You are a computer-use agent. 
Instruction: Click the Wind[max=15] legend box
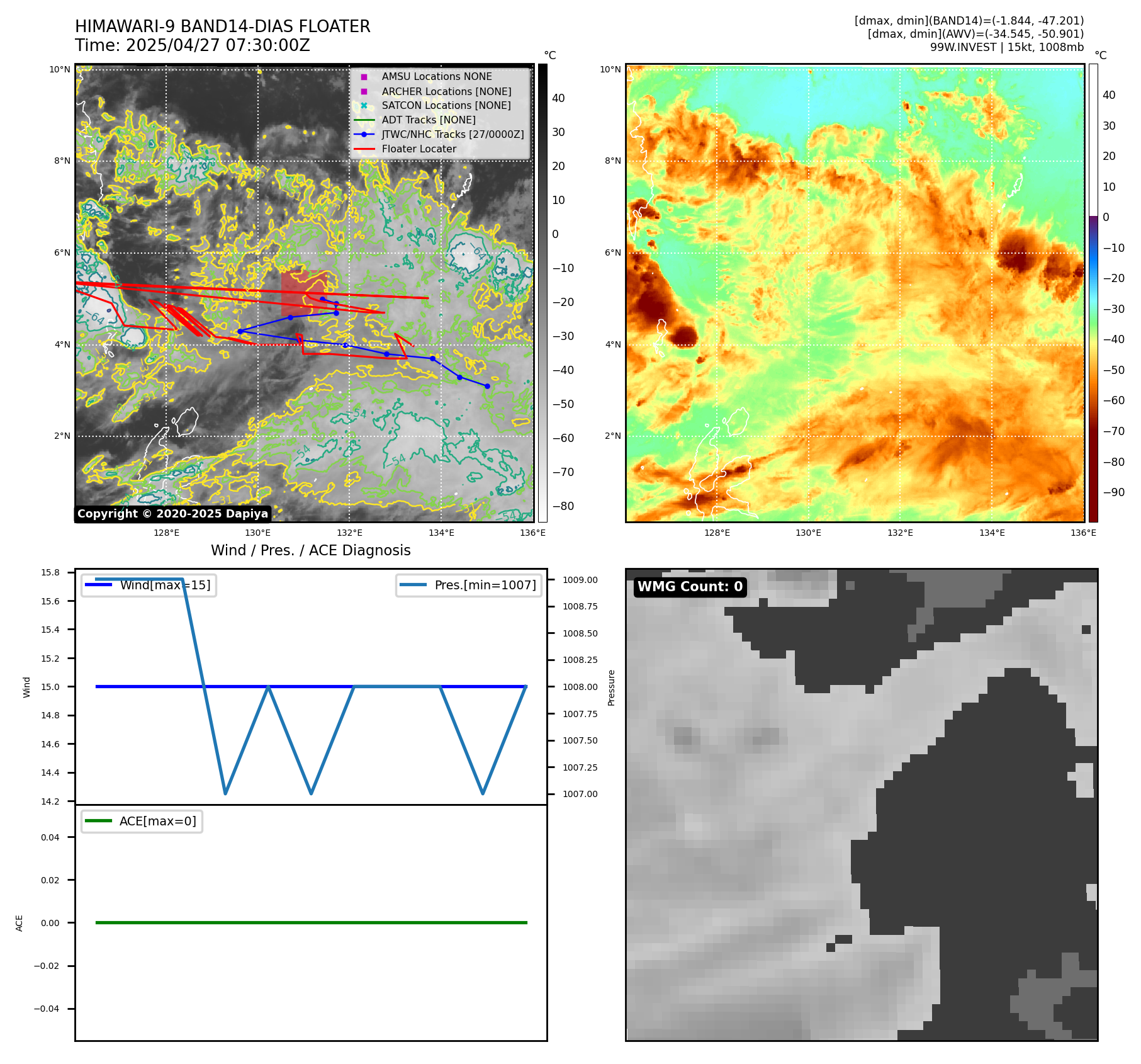[x=149, y=585]
